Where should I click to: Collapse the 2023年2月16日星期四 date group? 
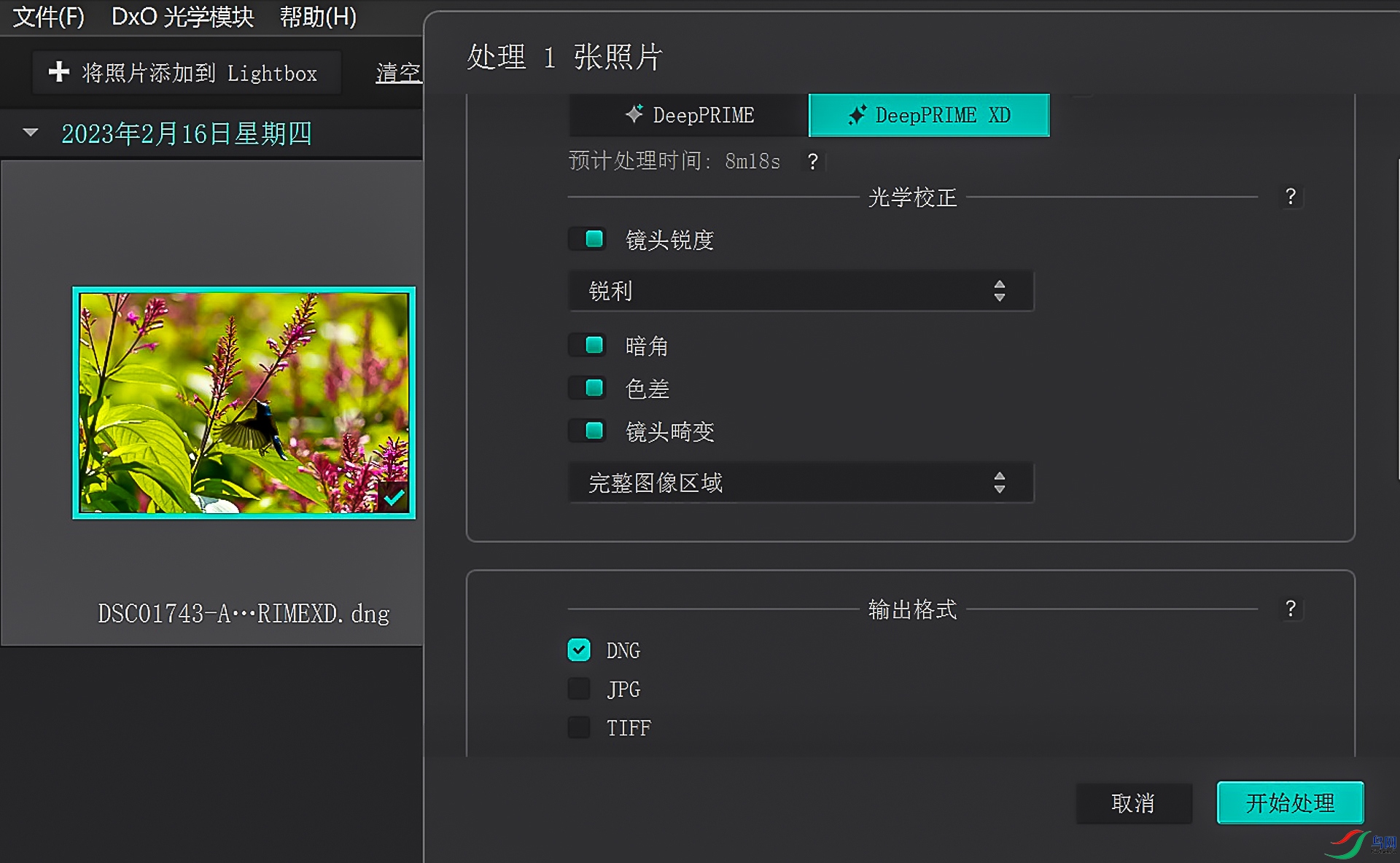(x=31, y=133)
